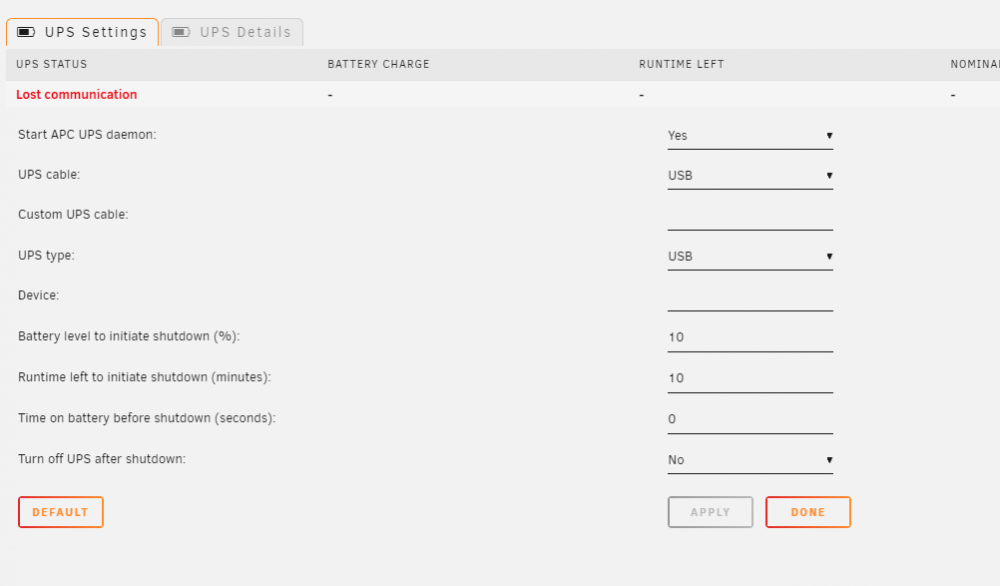
Task: Click the Turn off UPS after shutdown label
Action: pos(102,458)
